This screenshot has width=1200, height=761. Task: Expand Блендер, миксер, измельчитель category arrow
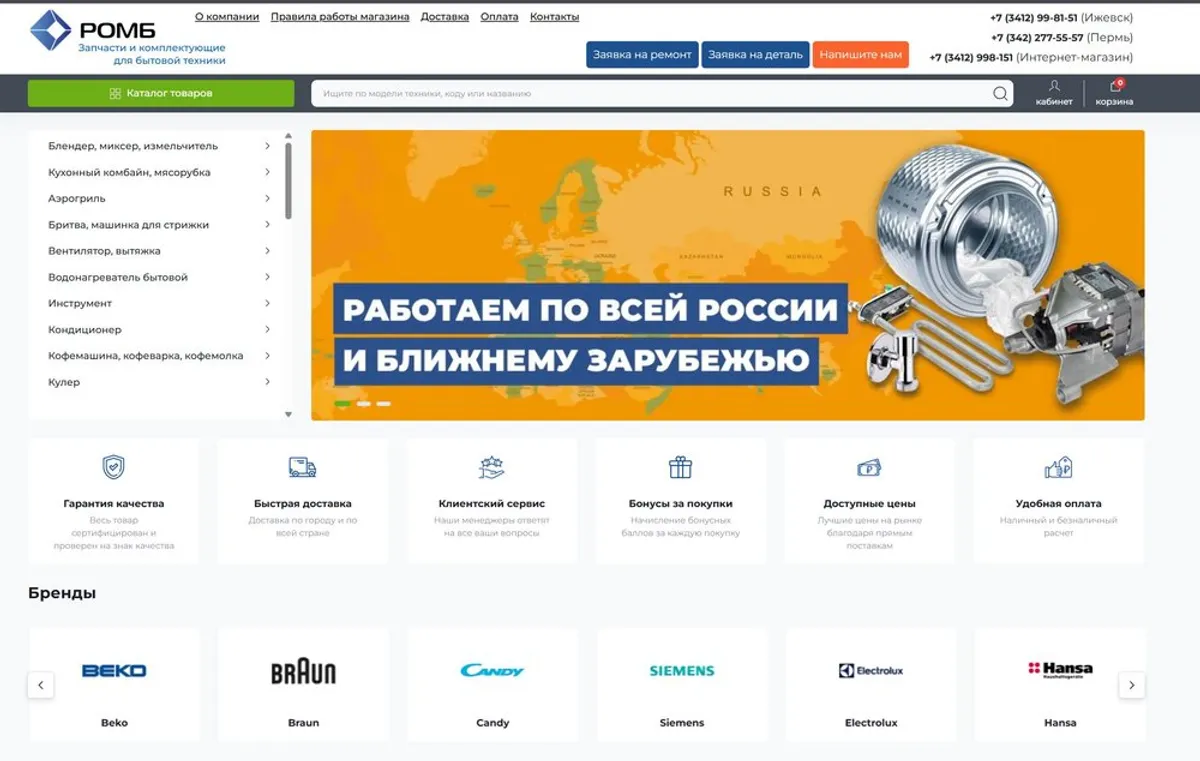point(267,146)
